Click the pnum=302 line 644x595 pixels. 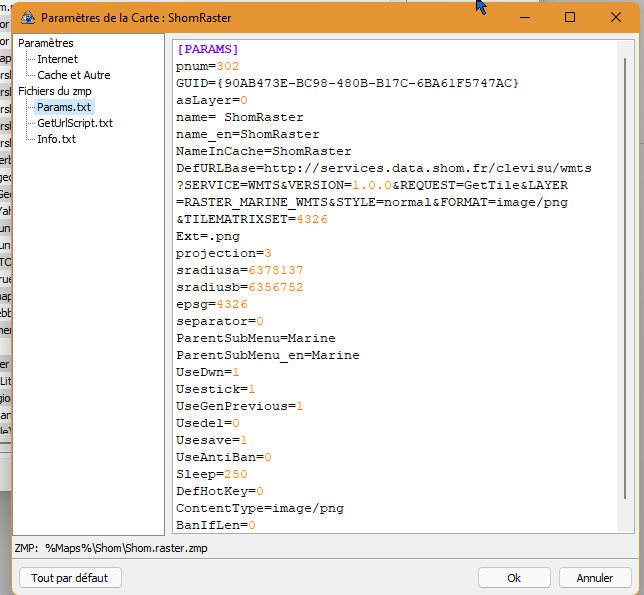pos(207,66)
